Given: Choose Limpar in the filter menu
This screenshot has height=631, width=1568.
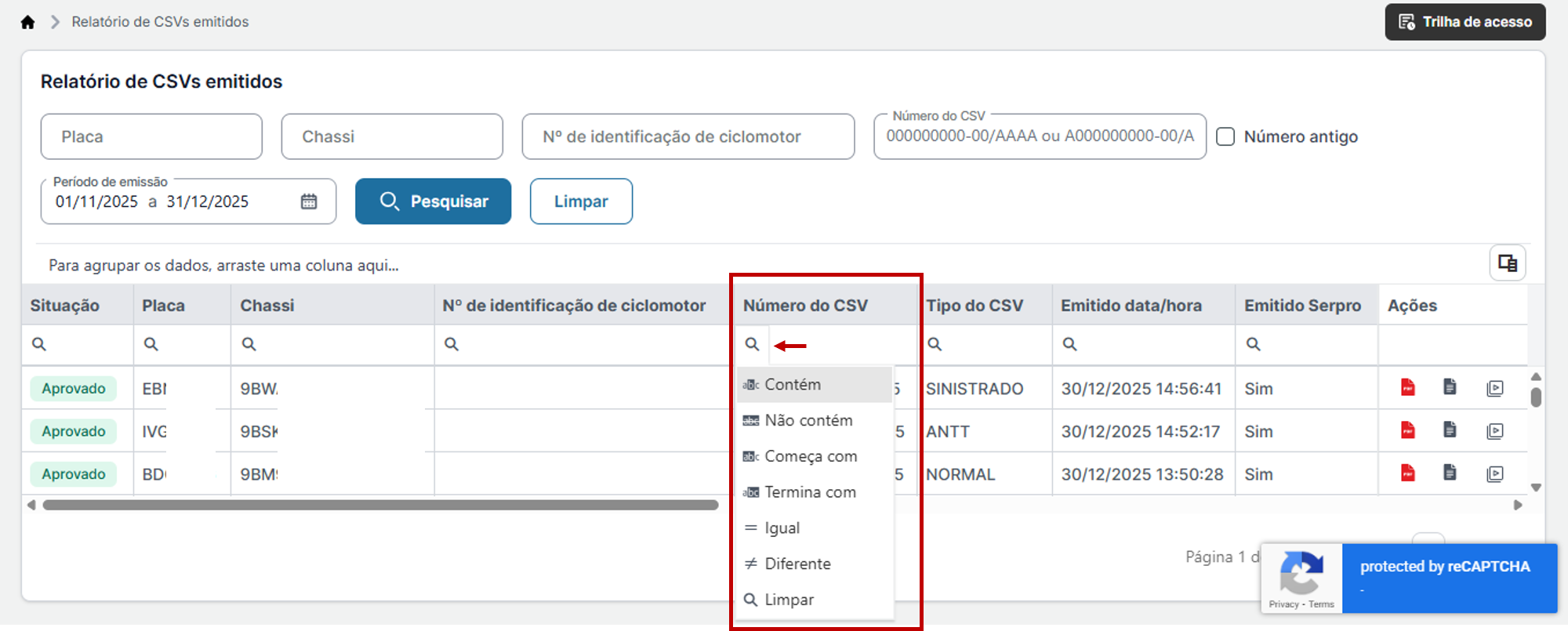Looking at the screenshot, I should point(815,600).
